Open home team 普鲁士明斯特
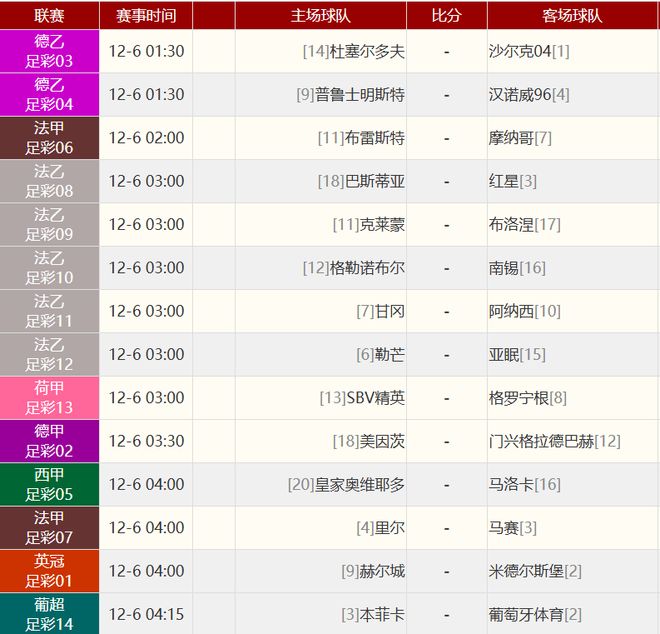 click(359, 95)
